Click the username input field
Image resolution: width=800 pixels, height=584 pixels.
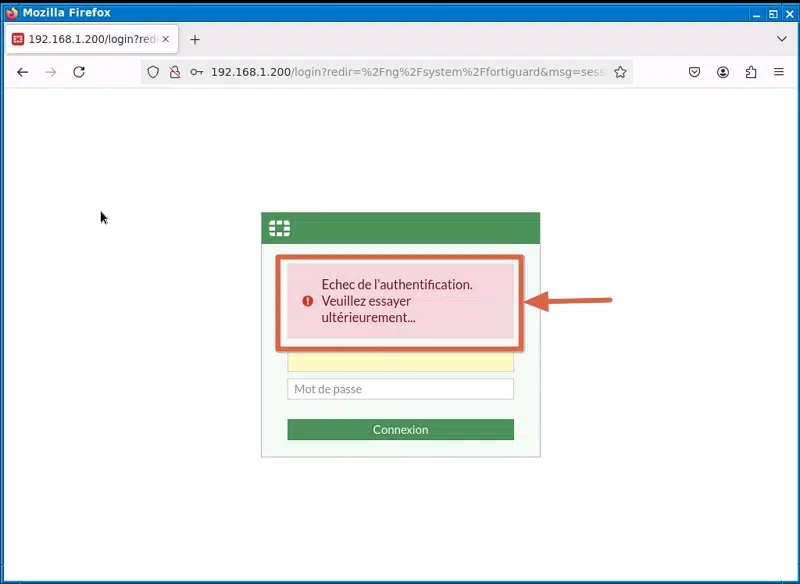[x=401, y=362]
